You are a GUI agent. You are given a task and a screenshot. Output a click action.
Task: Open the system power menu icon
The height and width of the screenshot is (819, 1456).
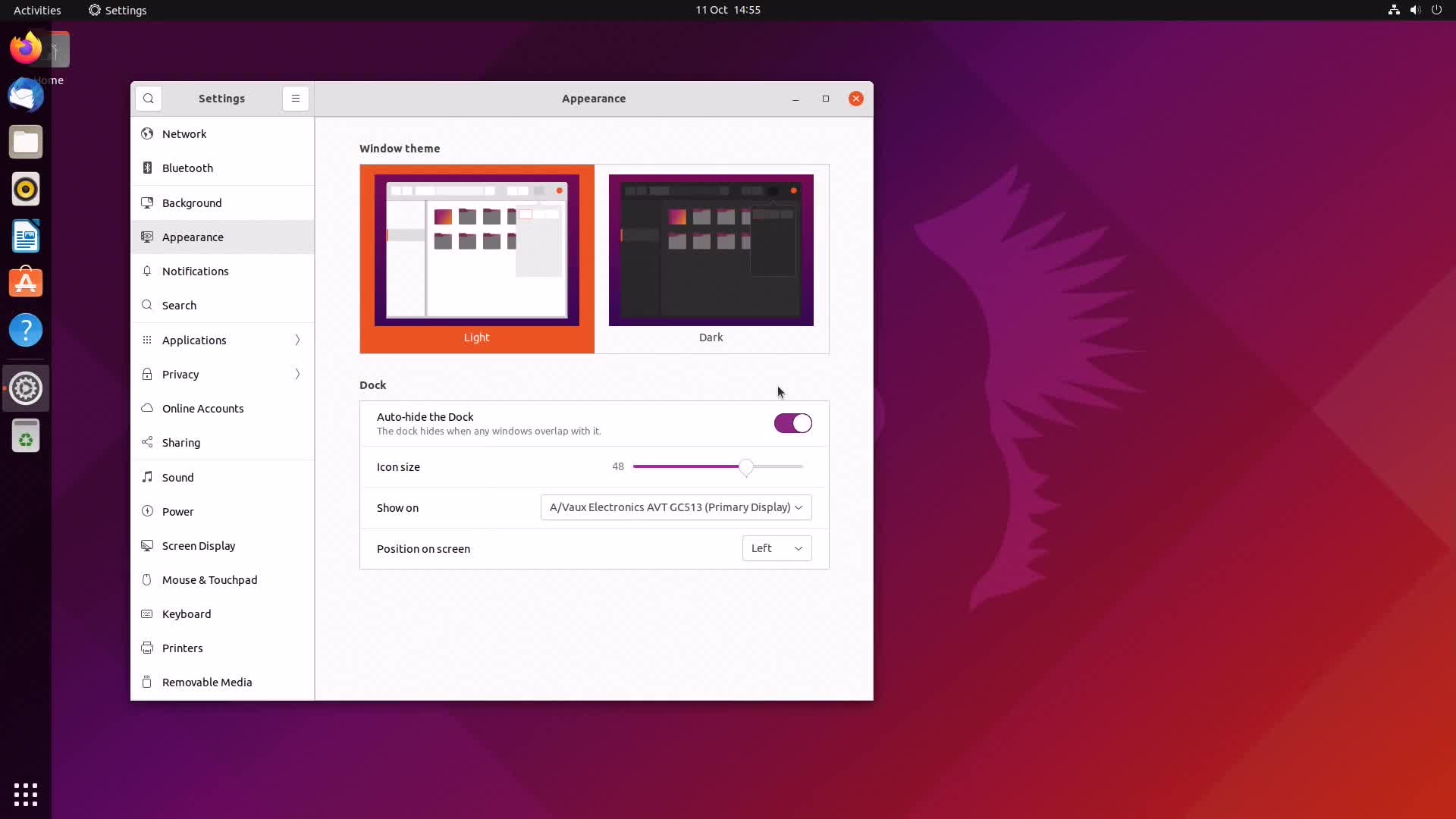[x=1436, y=10]
